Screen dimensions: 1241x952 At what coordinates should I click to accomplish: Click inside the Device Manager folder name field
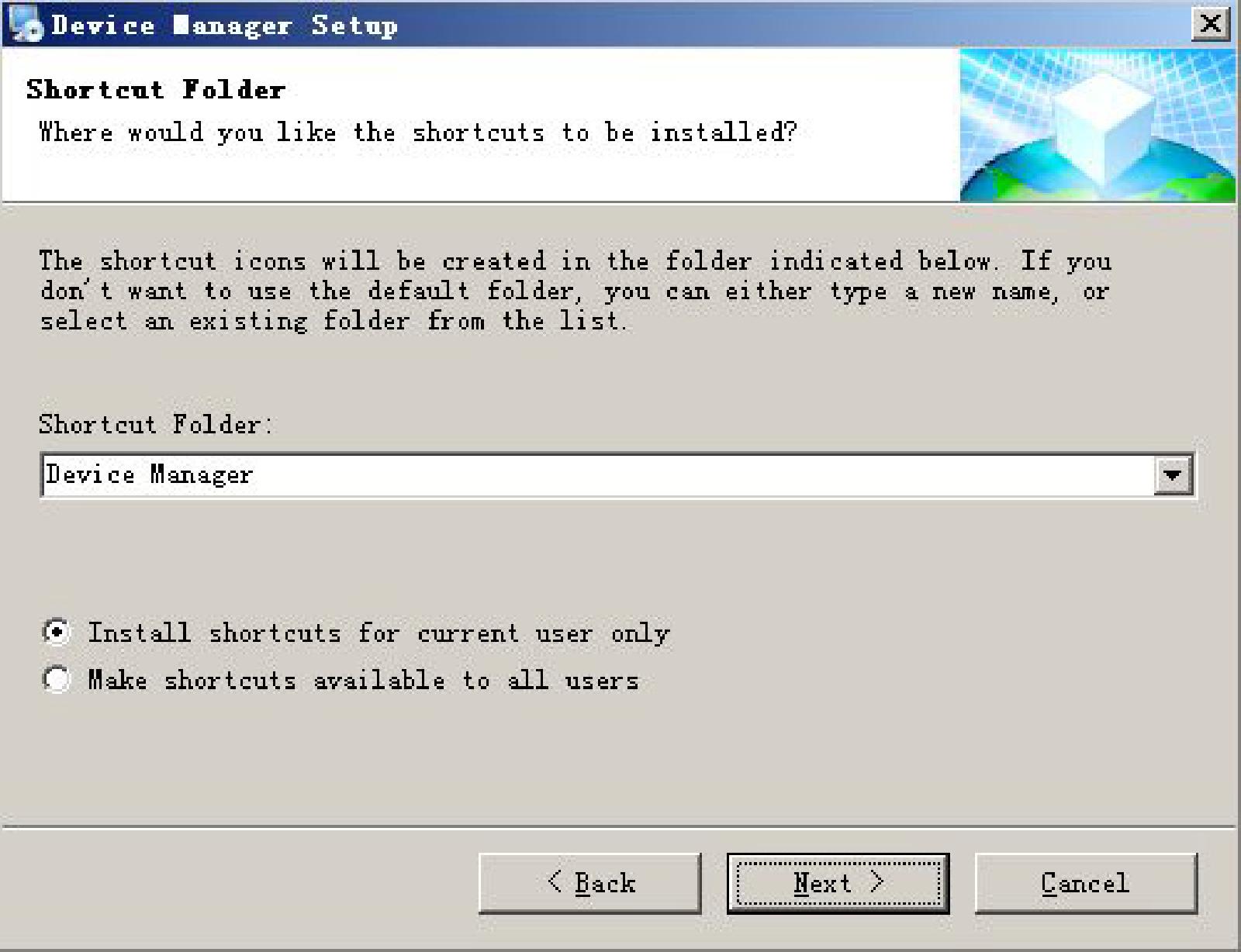pyautogui.click(x=597, y=474)
